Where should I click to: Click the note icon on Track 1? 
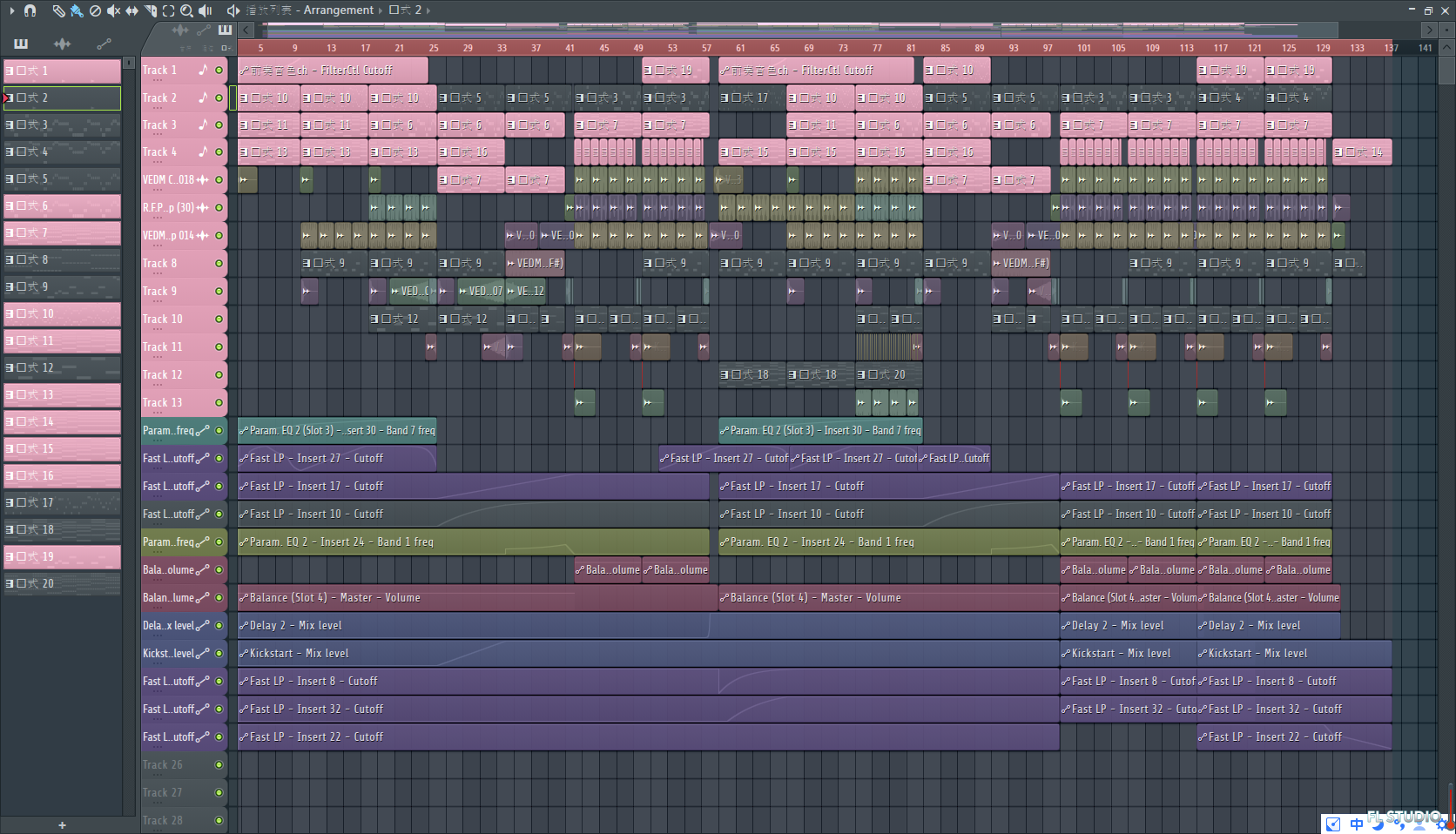click(203, 70)
